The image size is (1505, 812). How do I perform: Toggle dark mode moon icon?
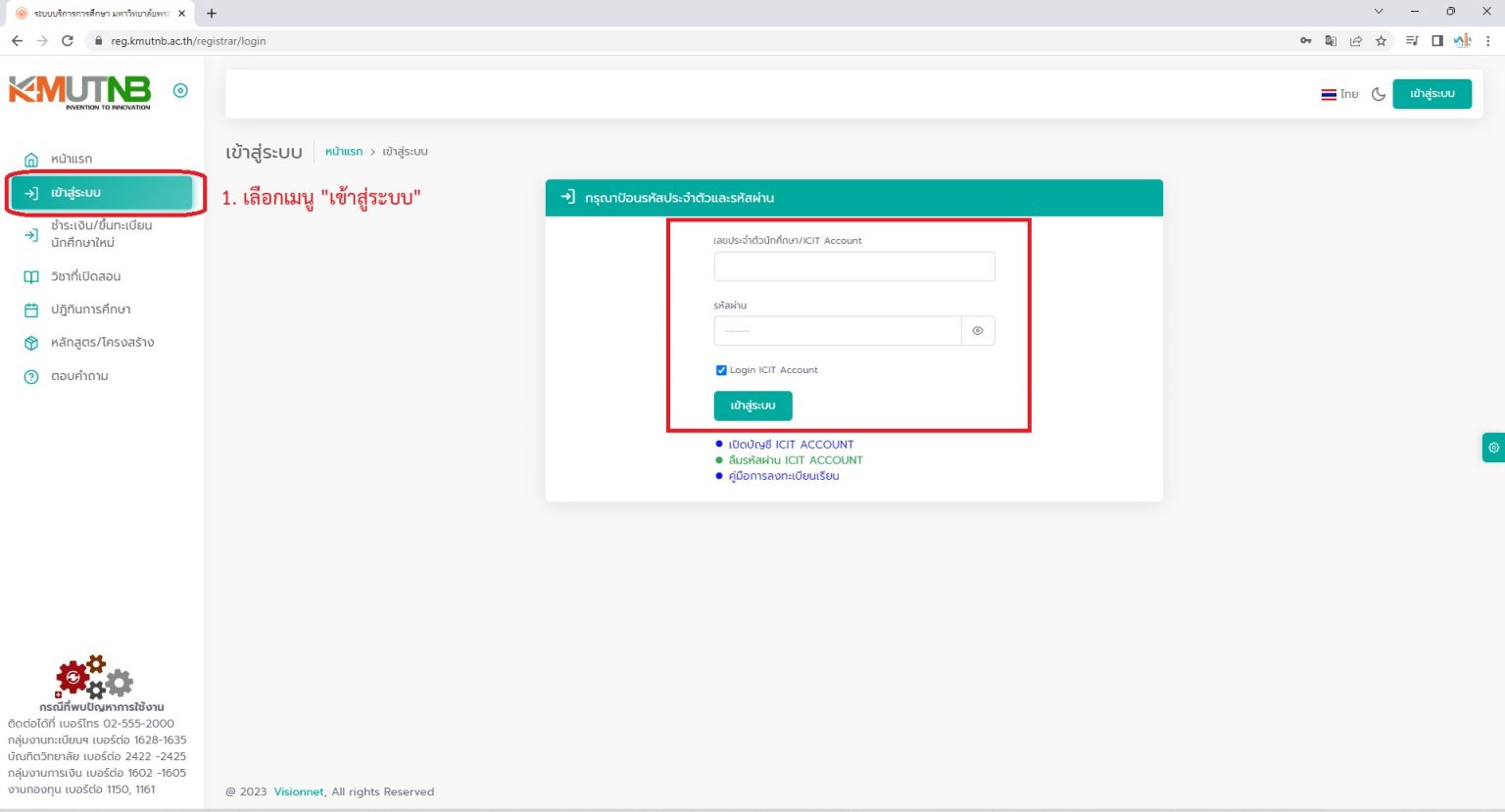(x=1379, y=94)
